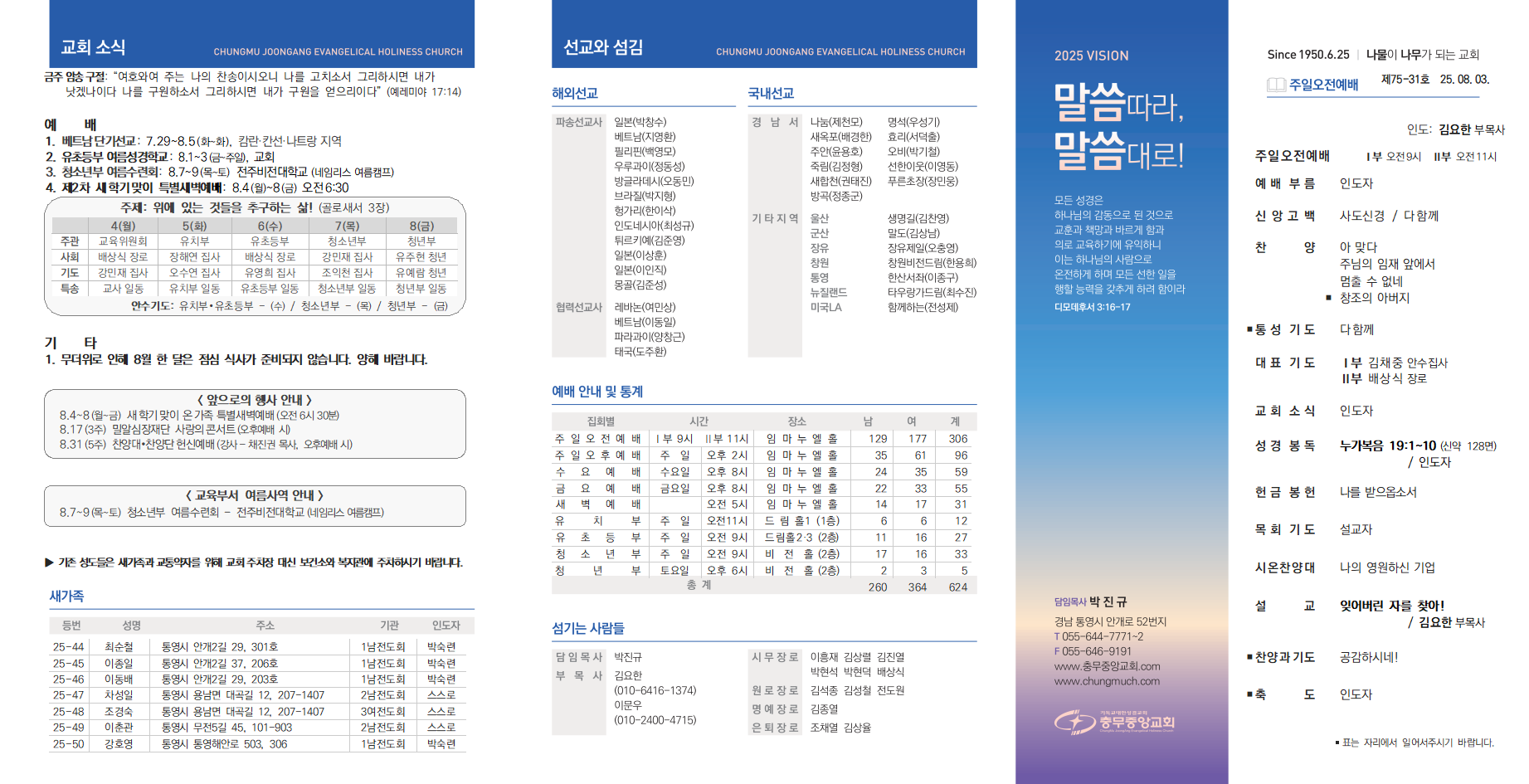1529x784 pixels.
Task: Click the 예배 안내 및 통계 heading
Action: coord(597,392)
